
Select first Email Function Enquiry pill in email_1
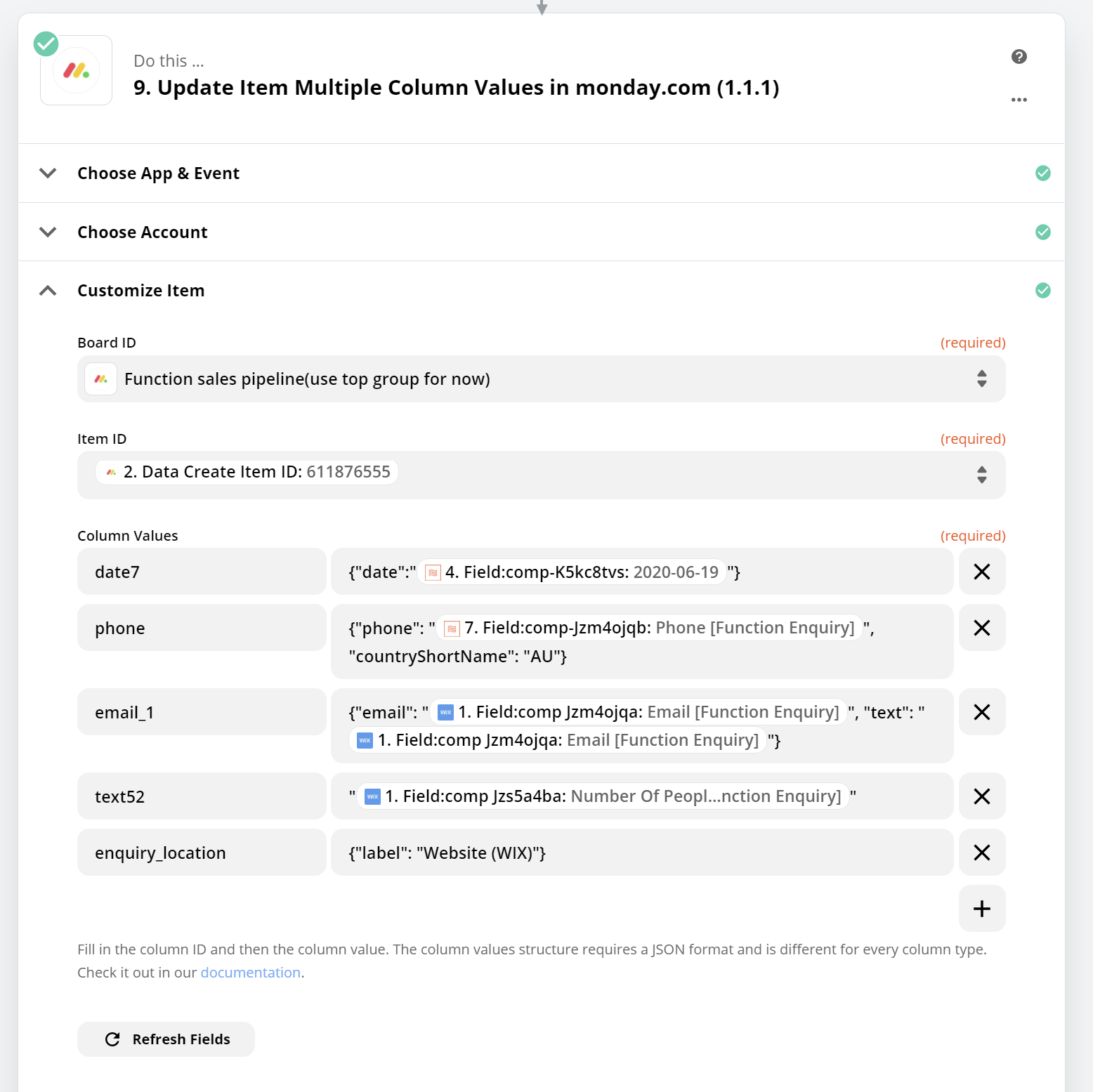click(639, 712)
